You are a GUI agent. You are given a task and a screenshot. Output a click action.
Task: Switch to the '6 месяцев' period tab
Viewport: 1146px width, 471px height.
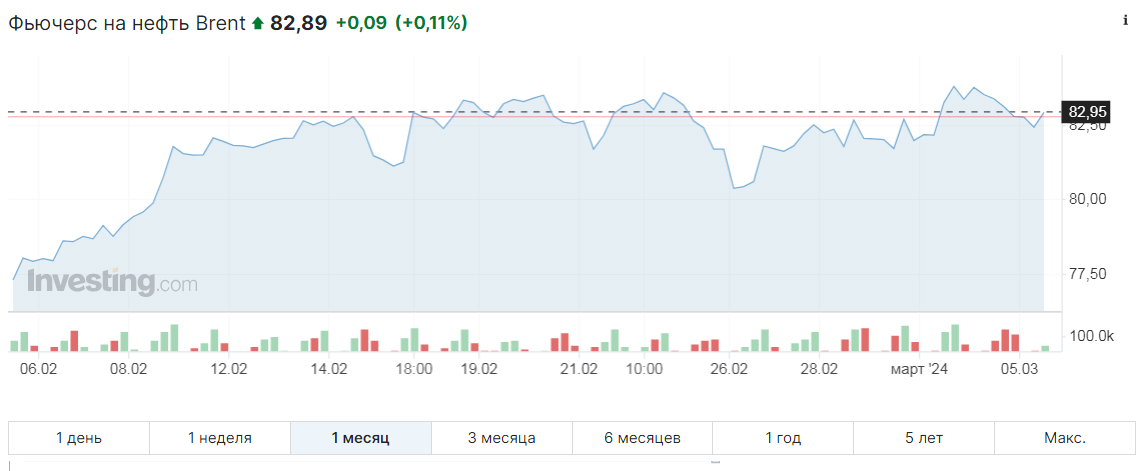[643, 438]
